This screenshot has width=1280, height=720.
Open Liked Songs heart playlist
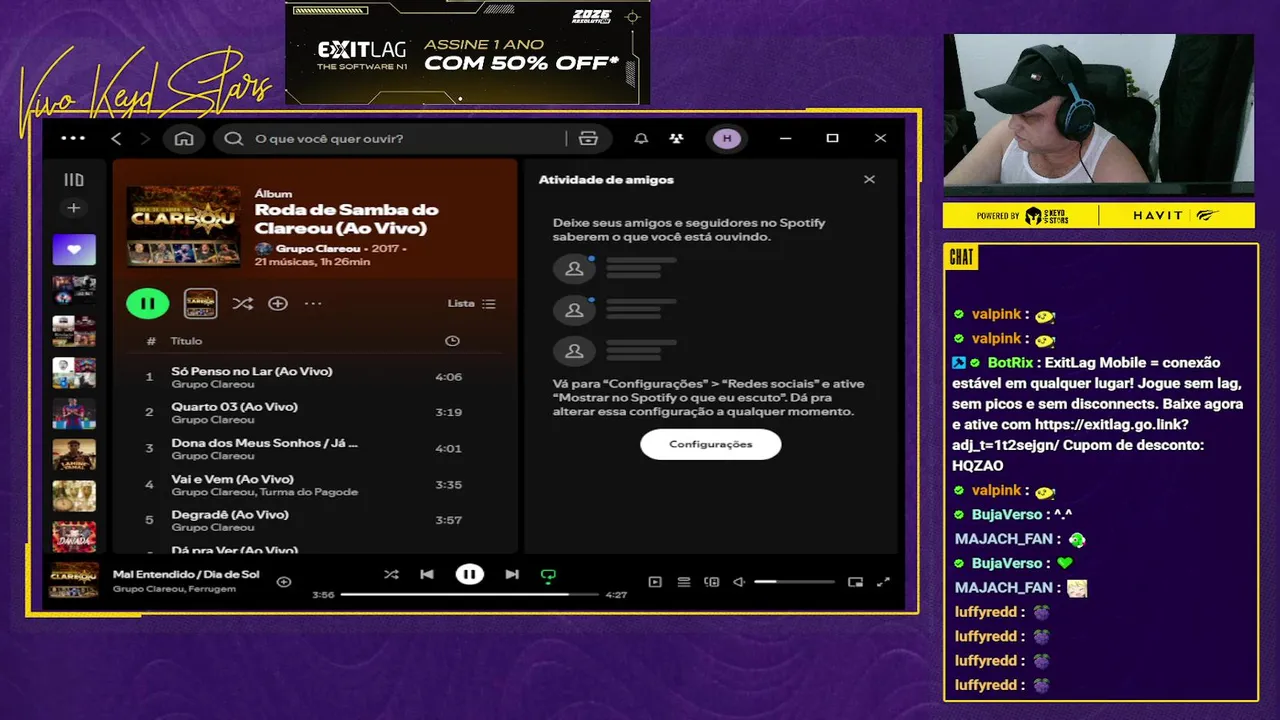(x=74, y=250)
